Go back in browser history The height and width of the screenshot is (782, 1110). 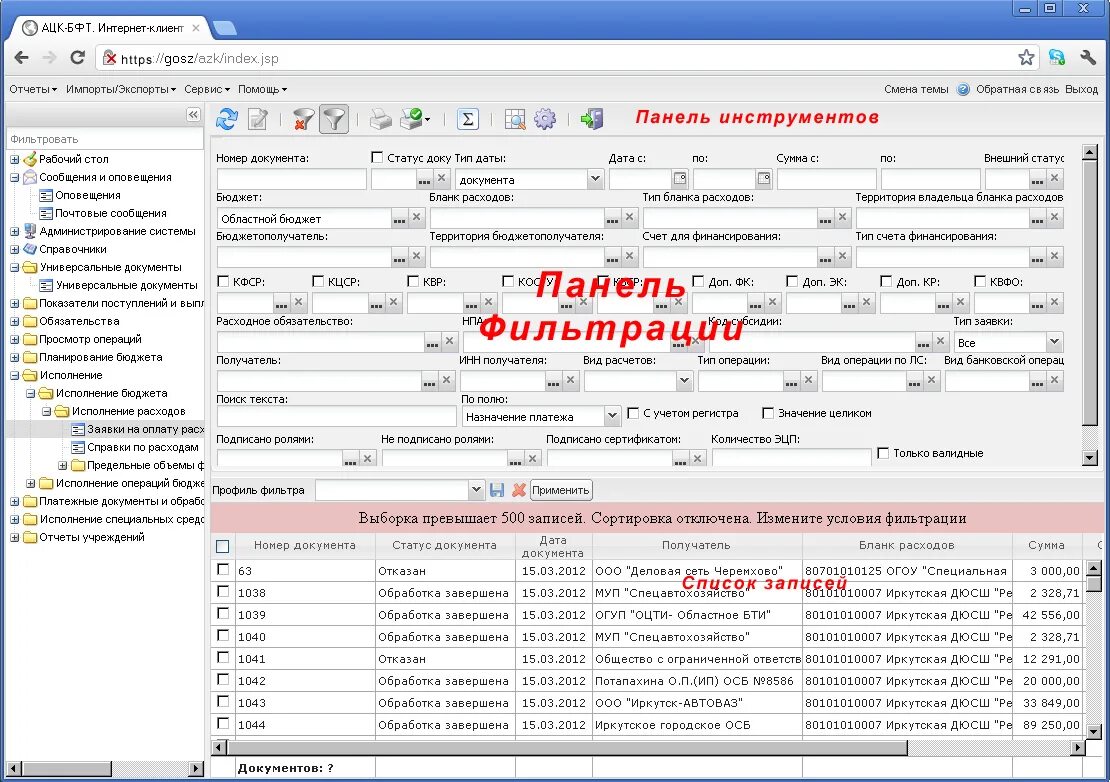(x=22, y=58)
